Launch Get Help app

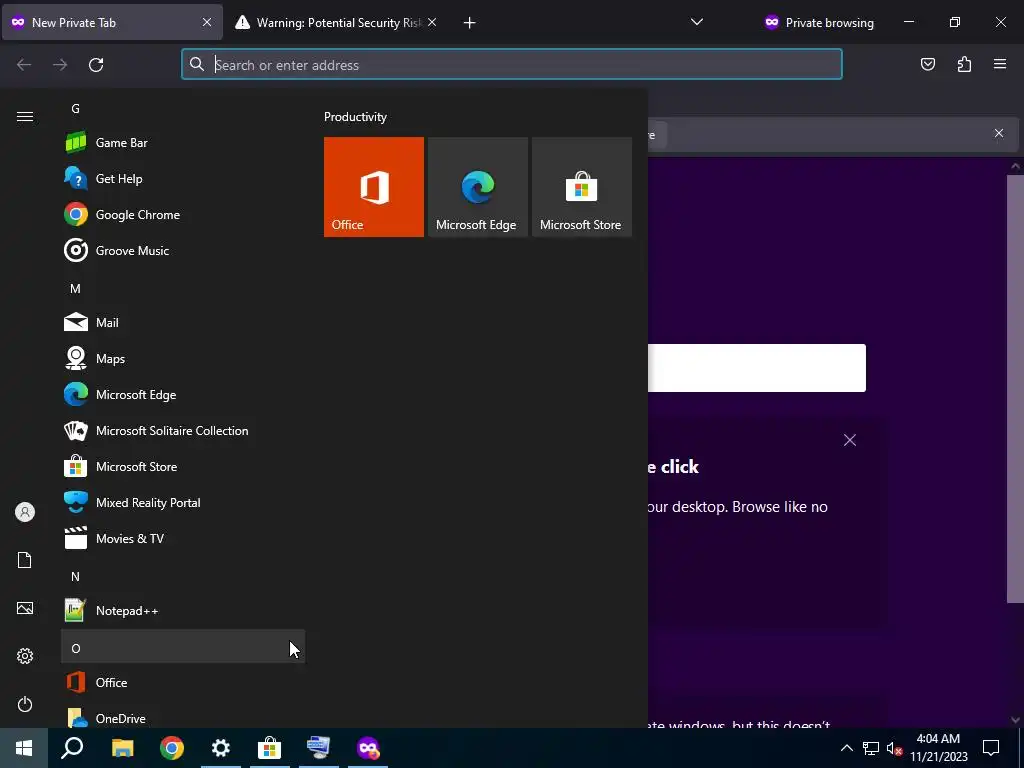click(183, 178)
